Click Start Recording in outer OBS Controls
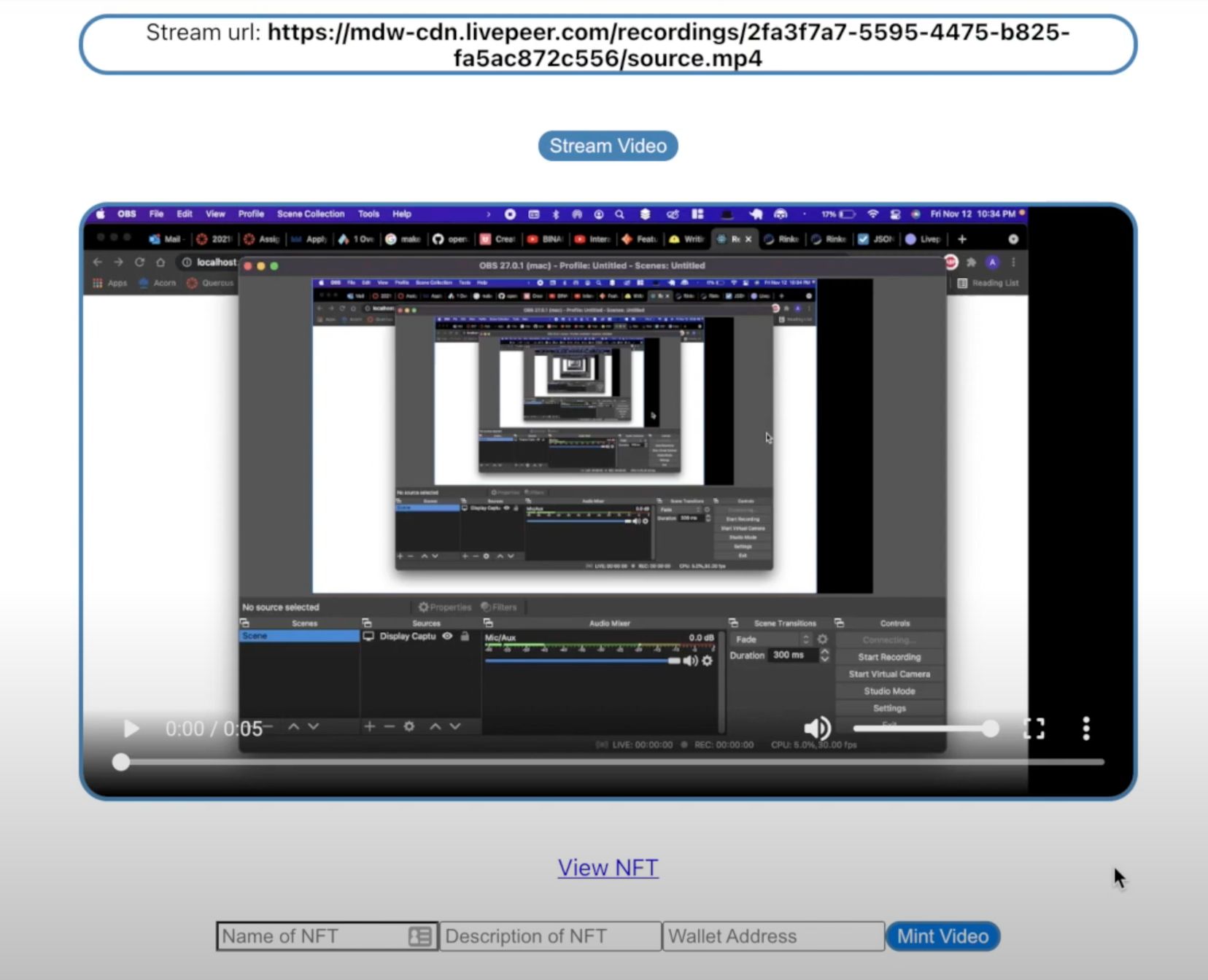This screenshot has width=1208, height=980. coord(889,657)
